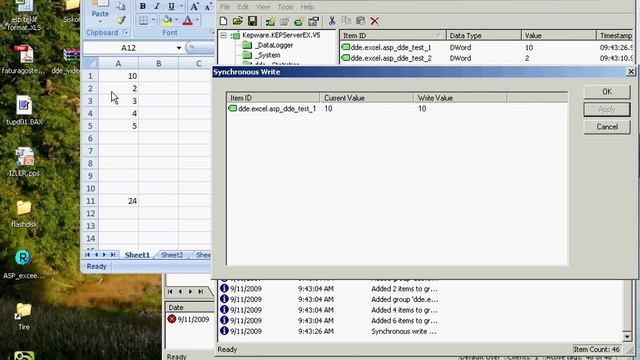Screen dimensions: 640x360
Task: Open the Edit menu in OPC client
Action: [x=243, y=7]
